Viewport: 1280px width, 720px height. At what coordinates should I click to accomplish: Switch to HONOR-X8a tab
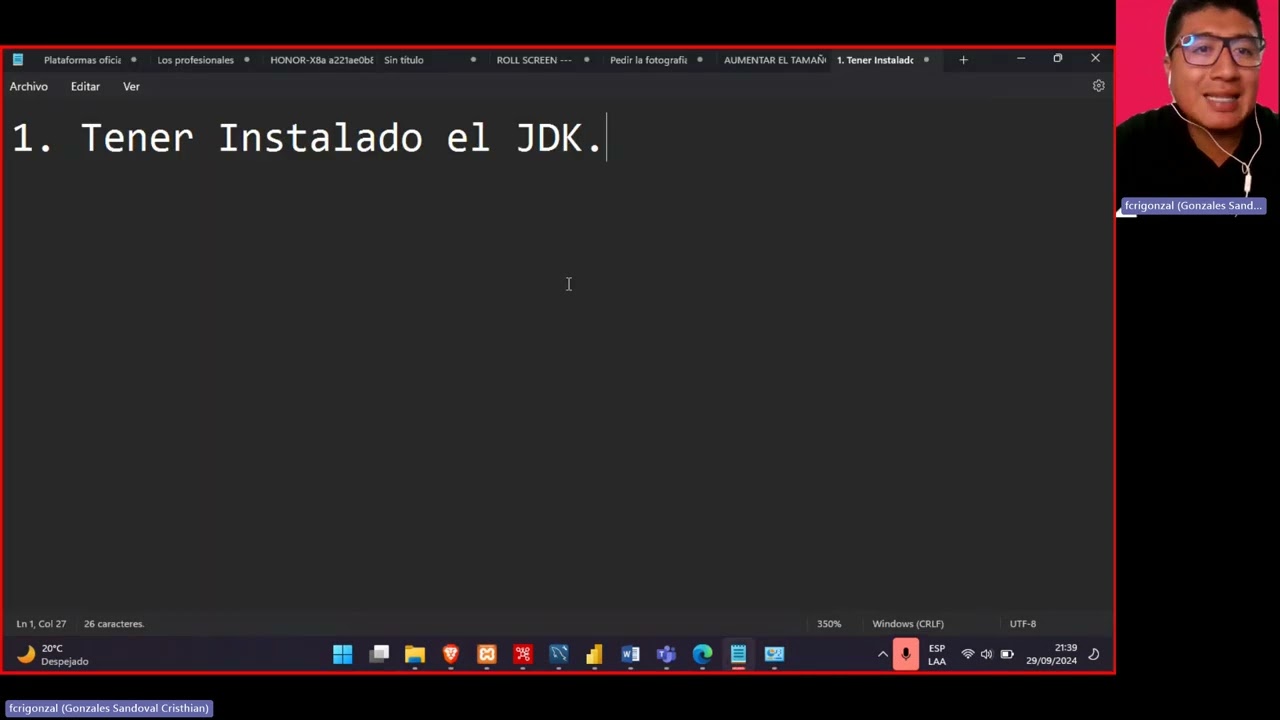point(321,60)
